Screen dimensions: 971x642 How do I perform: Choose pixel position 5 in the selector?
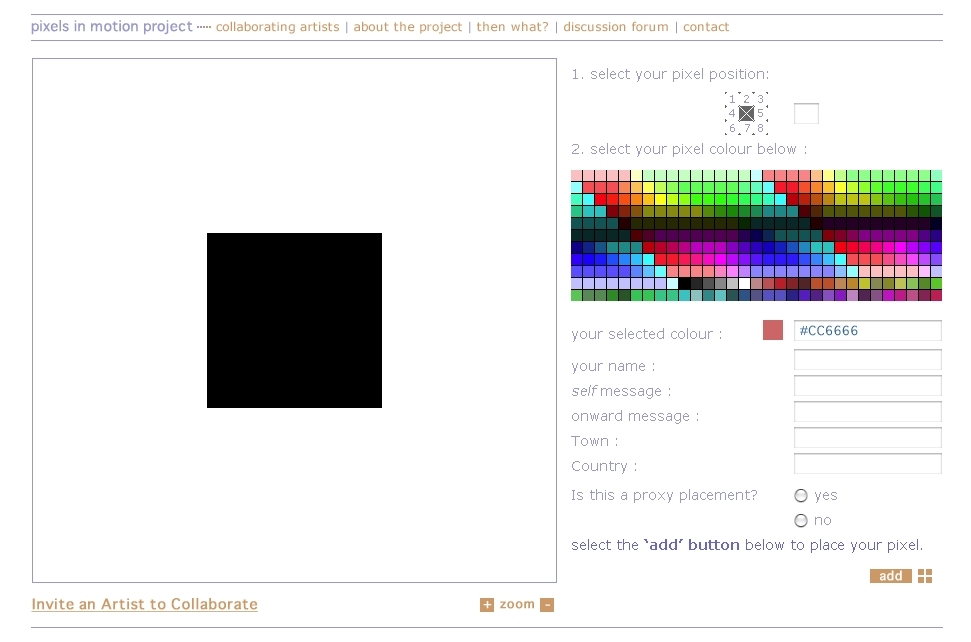pyautogui.click(x=760, y=113)
